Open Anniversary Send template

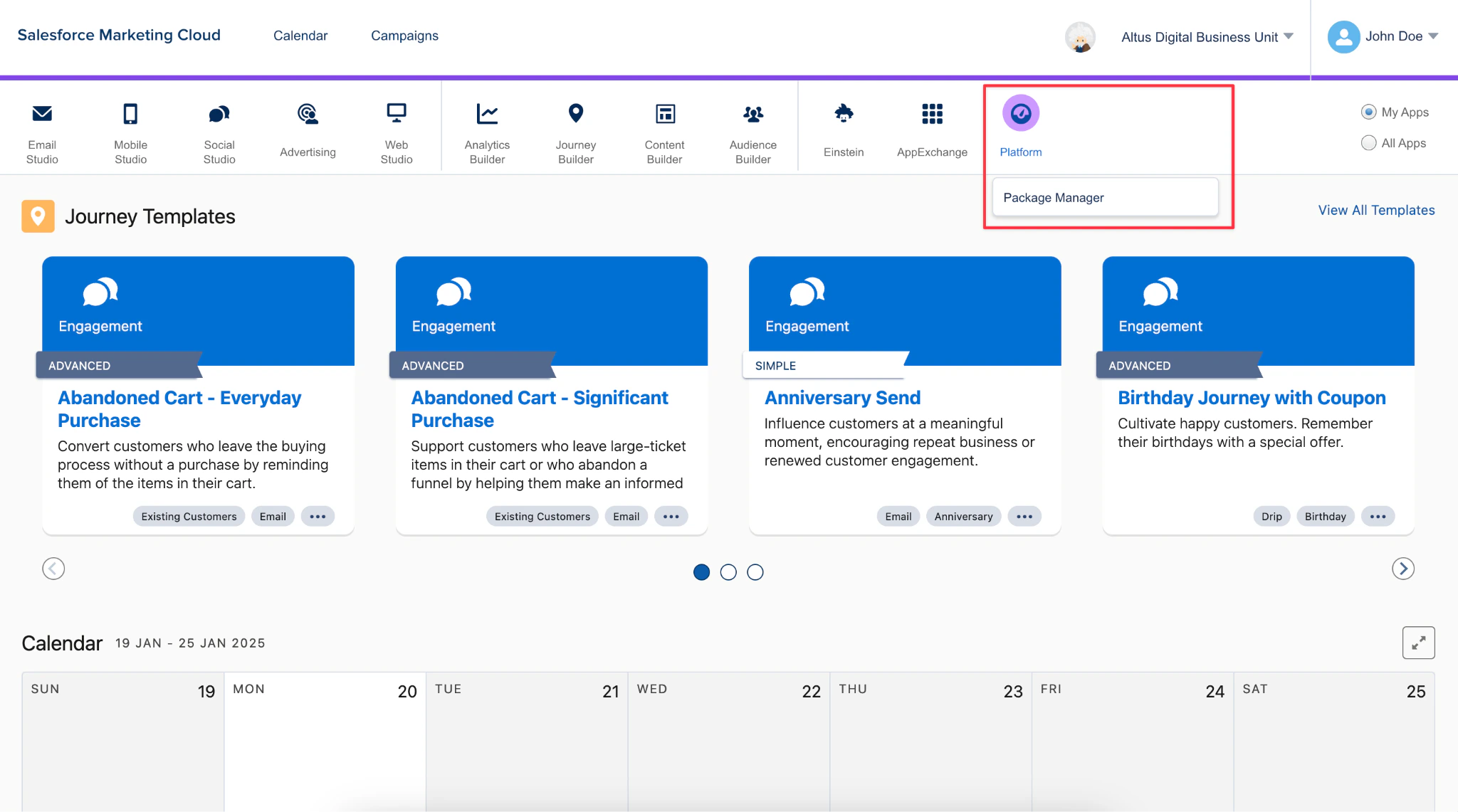click(842, 398)
